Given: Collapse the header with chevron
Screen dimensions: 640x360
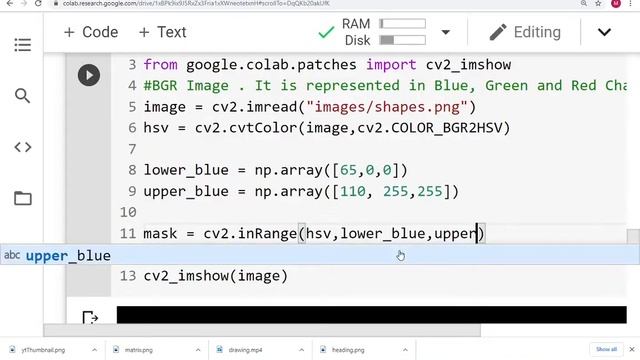Looking at the screenshot, I should pos(604,32).
